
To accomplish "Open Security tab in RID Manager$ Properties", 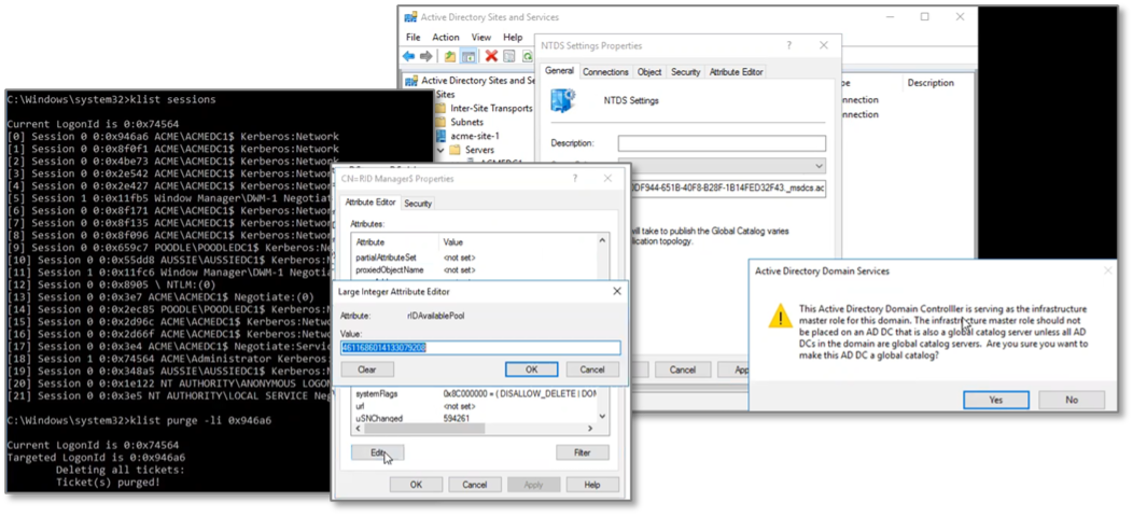I will tap(418, 203).
